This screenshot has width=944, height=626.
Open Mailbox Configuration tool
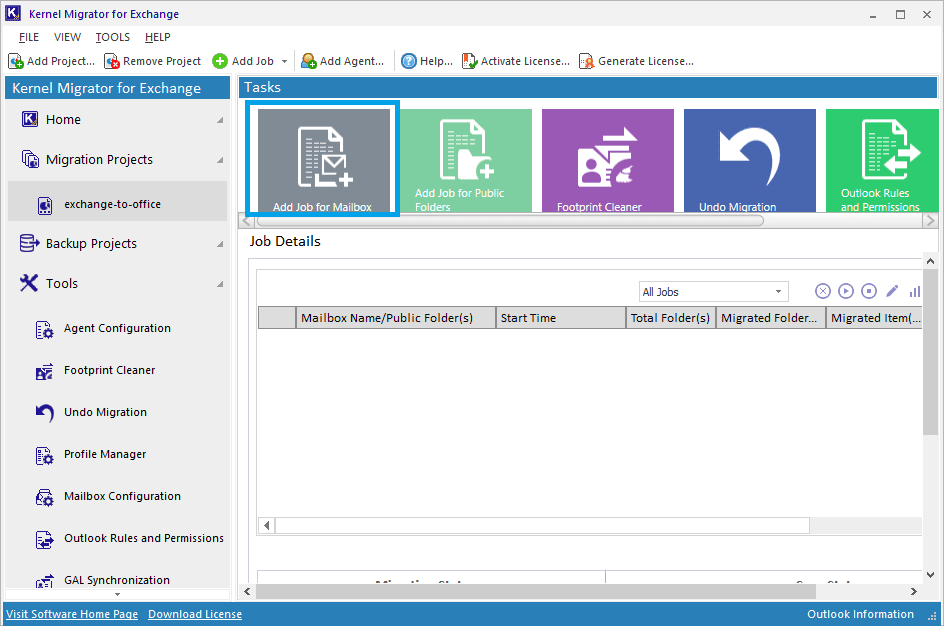pos(122,497)
